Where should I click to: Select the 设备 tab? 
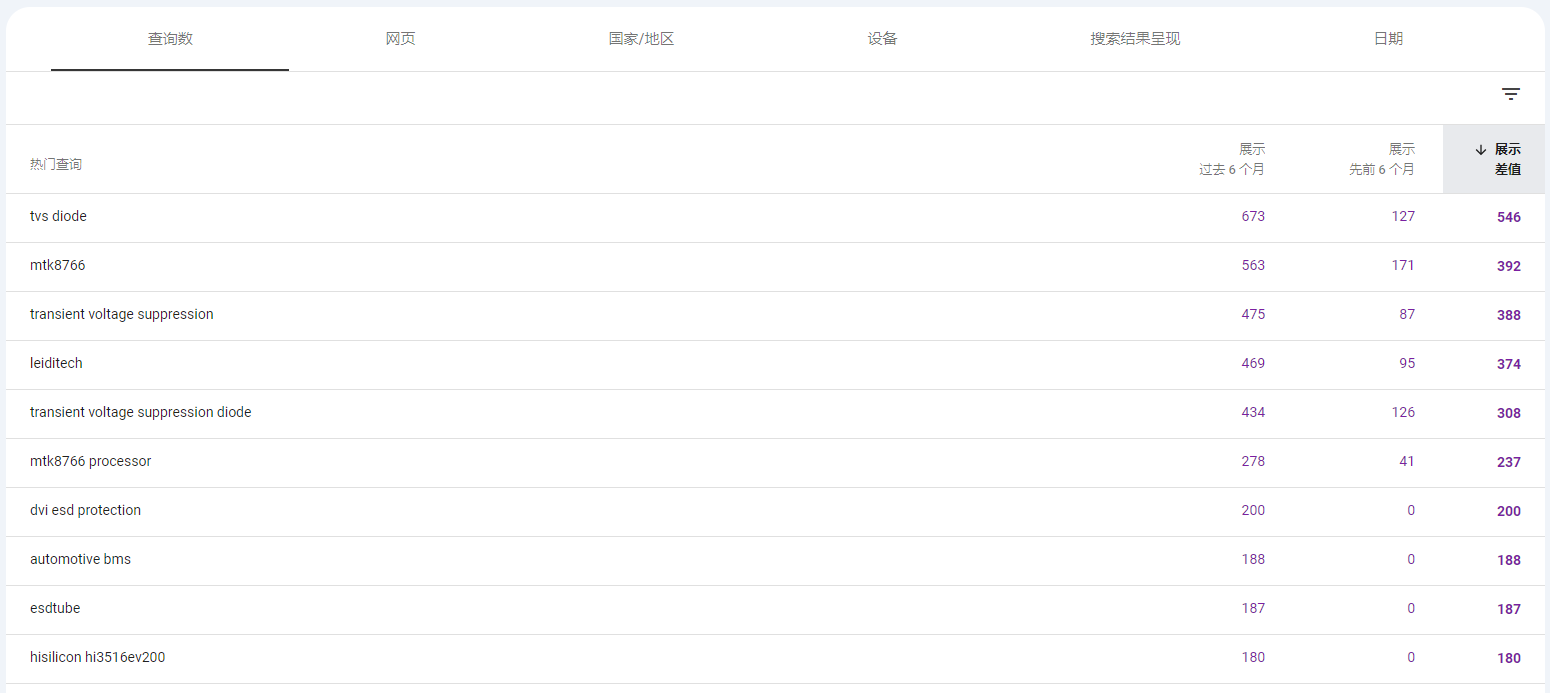tap(882, 39)
